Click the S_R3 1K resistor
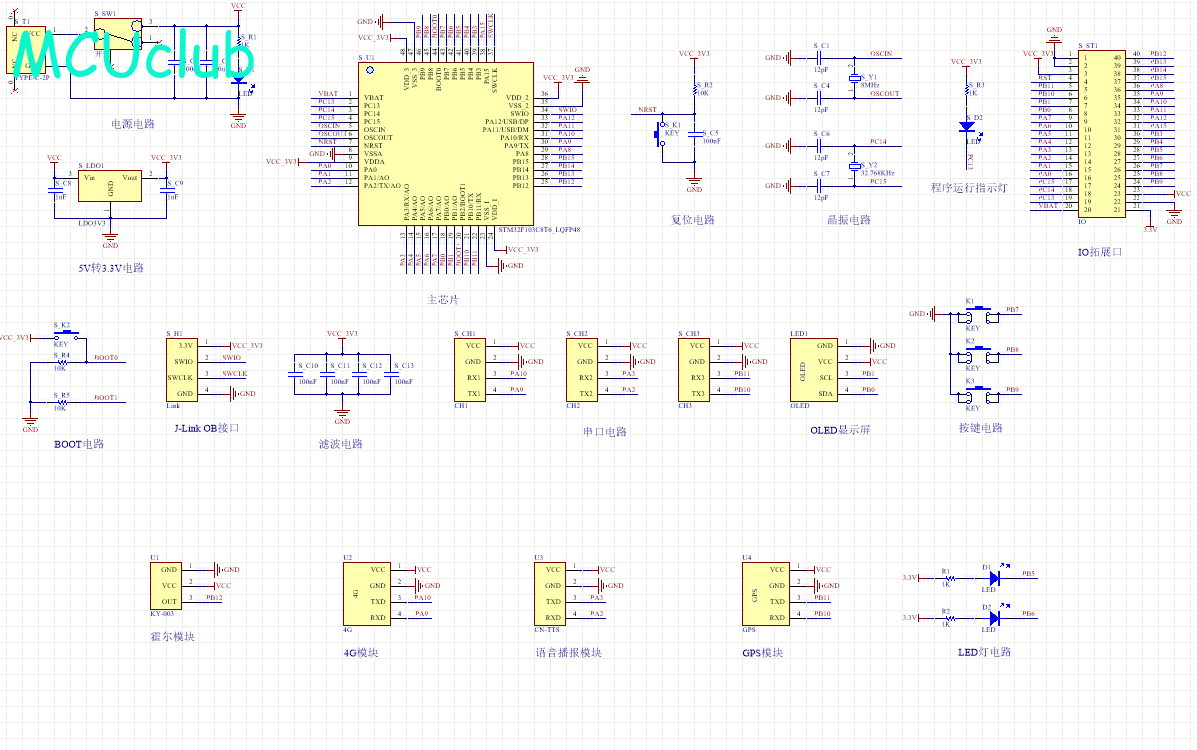 [967, 89]
